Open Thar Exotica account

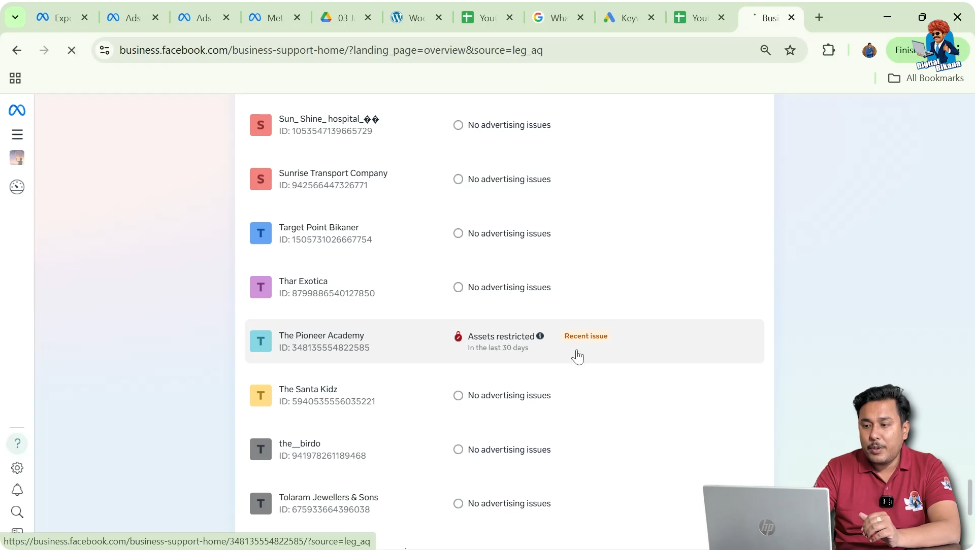[504, 287]
